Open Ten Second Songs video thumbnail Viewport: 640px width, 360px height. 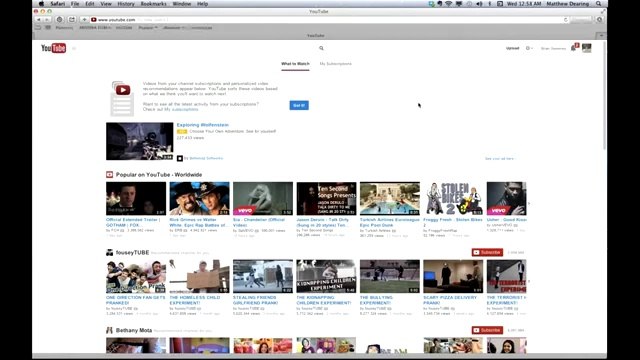(x=326, y=198)
